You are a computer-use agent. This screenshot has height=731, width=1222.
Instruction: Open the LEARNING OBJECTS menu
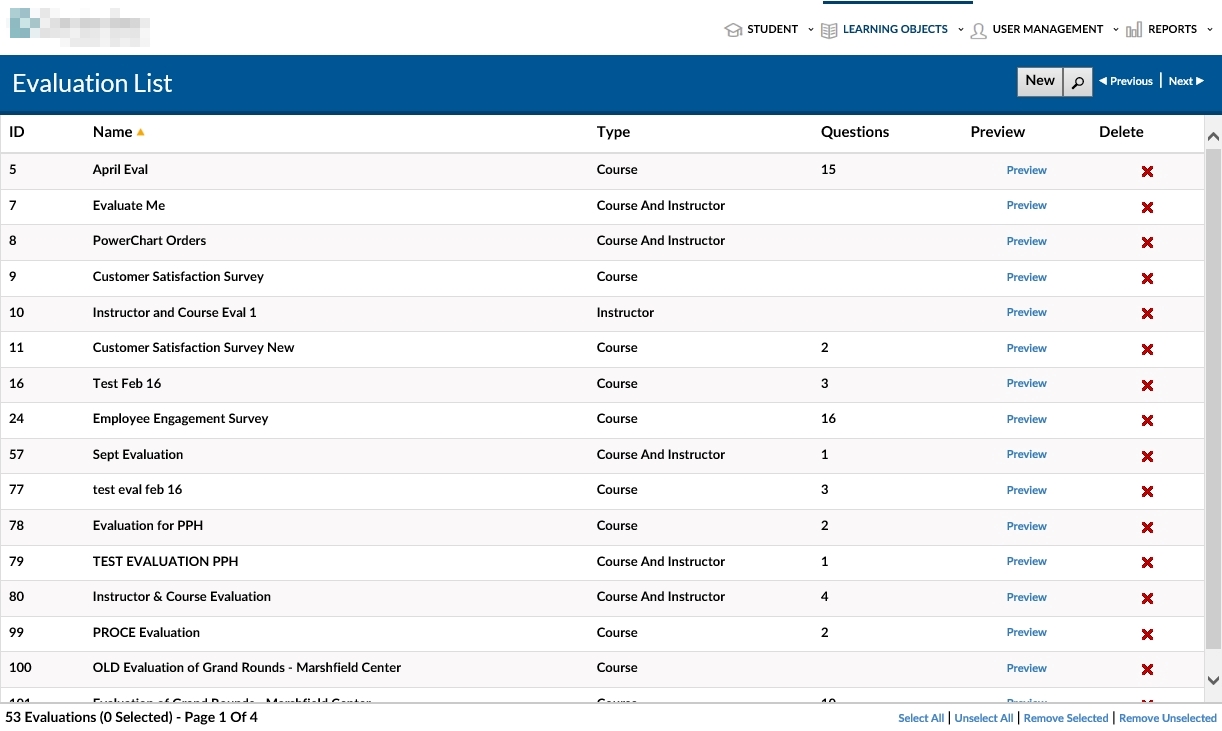(895, 30)
